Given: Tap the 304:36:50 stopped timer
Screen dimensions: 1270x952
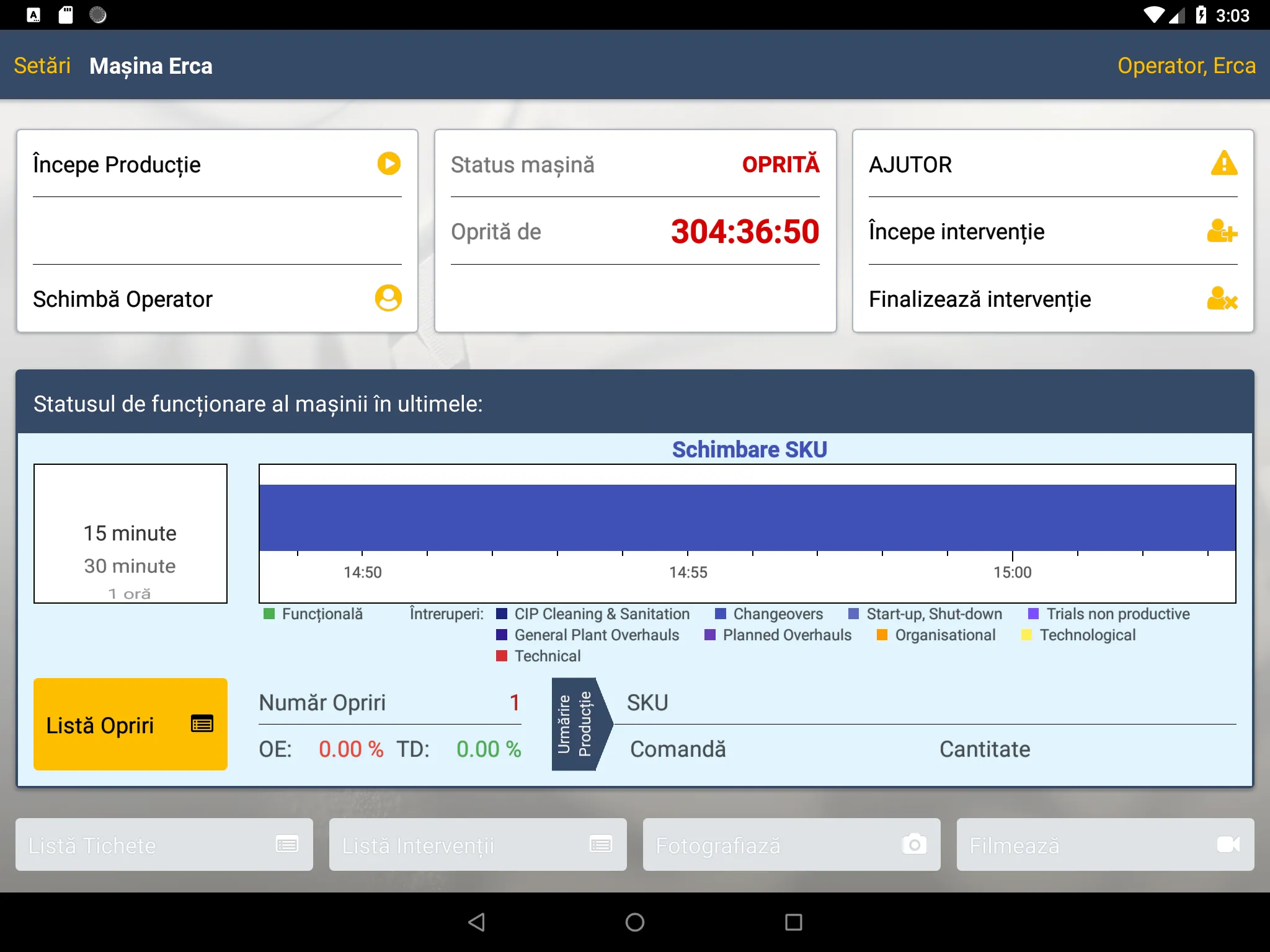Looking at the screenshot, I should point(745,231).
